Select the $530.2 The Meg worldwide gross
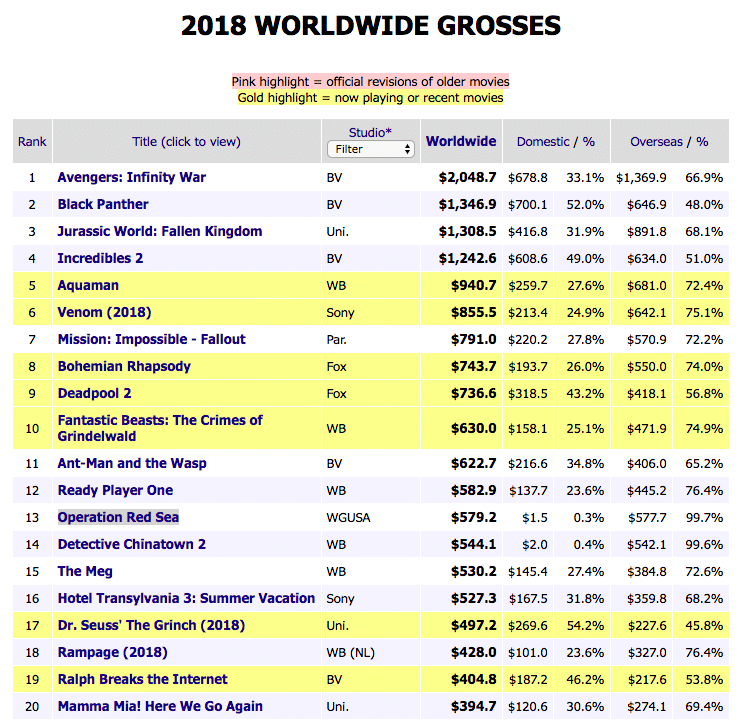The width and height of the screenshot is (738, 722). [x=473, y=571]
